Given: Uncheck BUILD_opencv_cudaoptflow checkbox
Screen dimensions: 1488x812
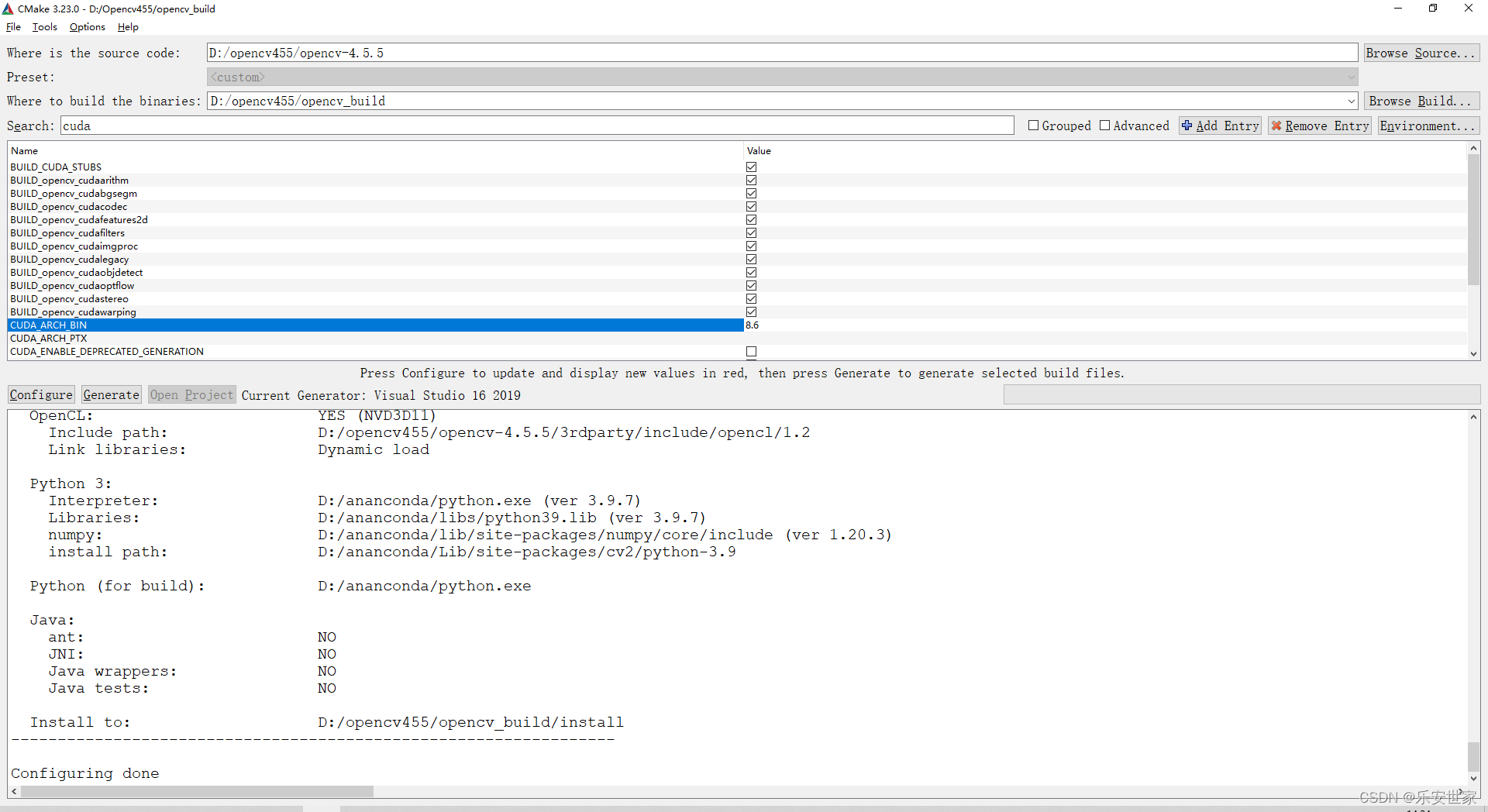Looking at the screenshot, I should point(751,286).
